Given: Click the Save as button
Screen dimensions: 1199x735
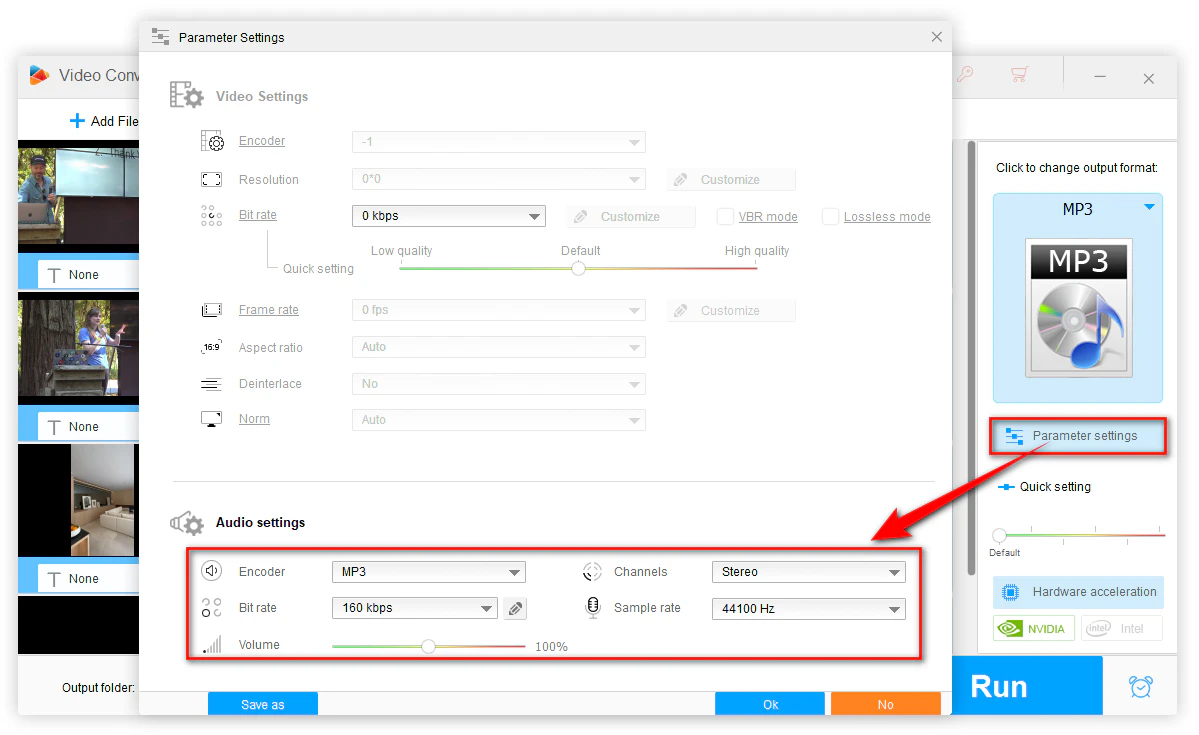Looking at the screenshot, I should [262, 704].
